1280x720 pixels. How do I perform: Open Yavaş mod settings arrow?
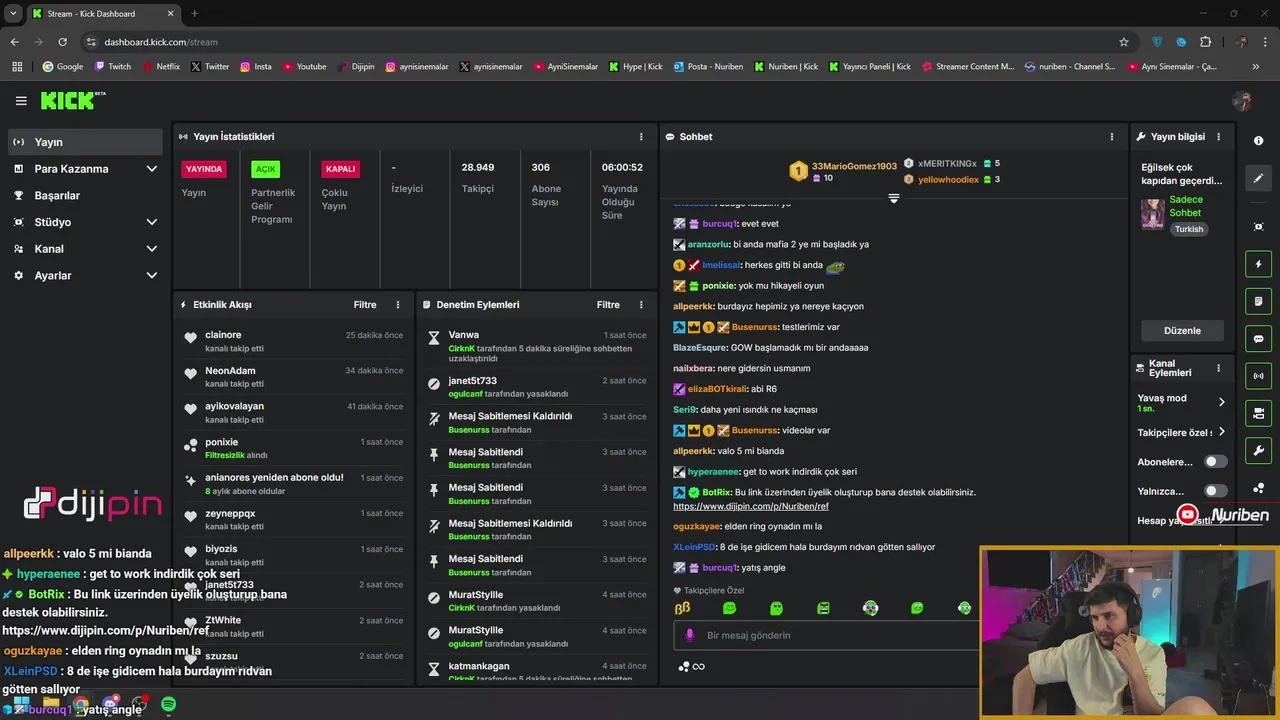[x=1221, y=402]
